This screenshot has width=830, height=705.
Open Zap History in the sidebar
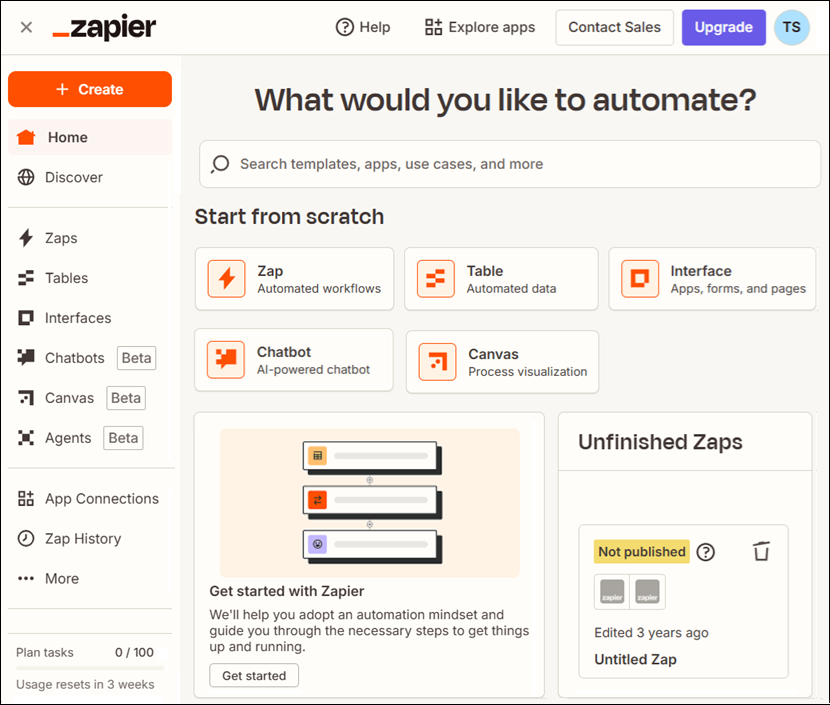coord(90,539)
